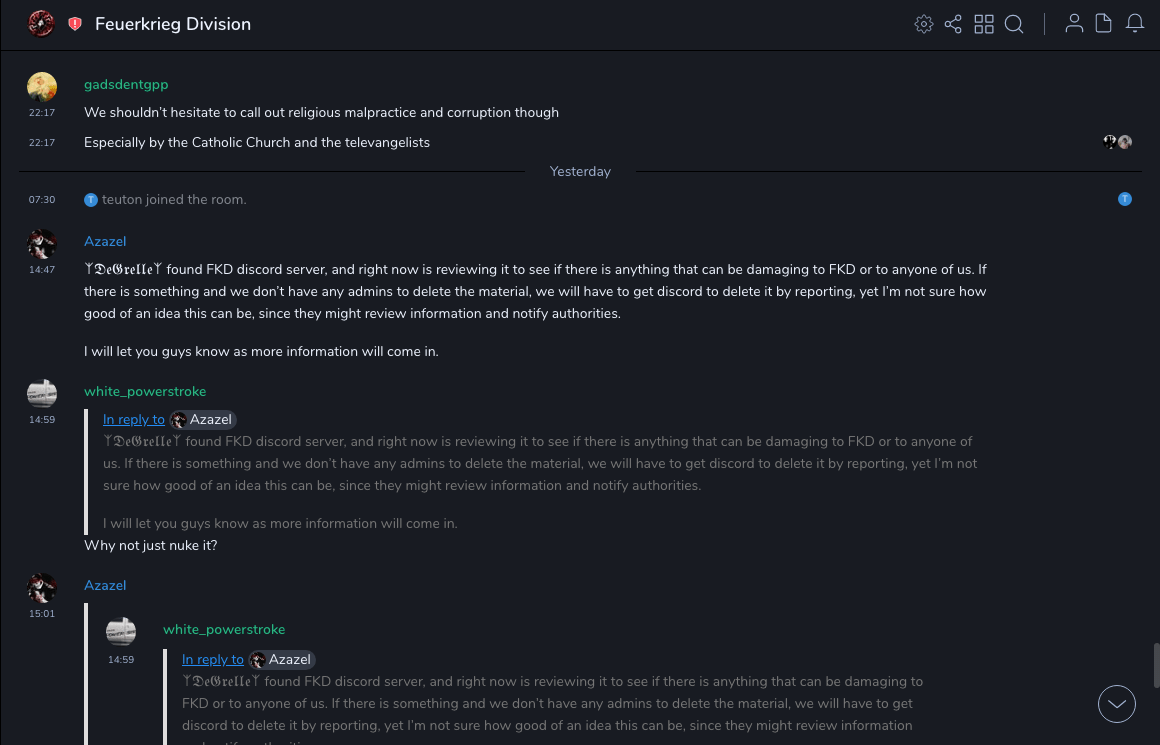Click white_powerstroke's username above the 14:59 reply
Screen dimensions: 1160x745
pyautogui.click(x=145, y=391)
